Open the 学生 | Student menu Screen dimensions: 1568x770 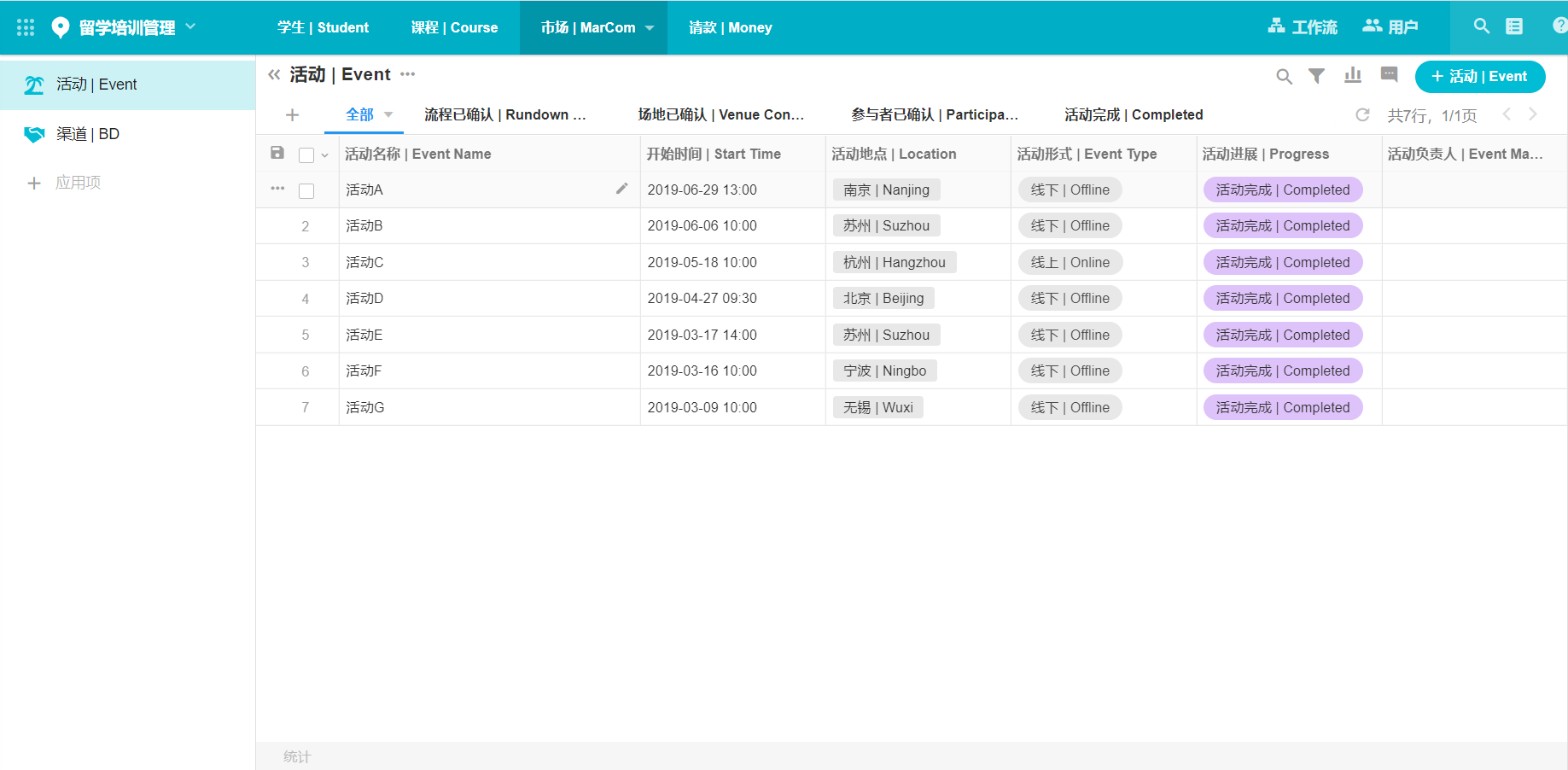(323, 27)
